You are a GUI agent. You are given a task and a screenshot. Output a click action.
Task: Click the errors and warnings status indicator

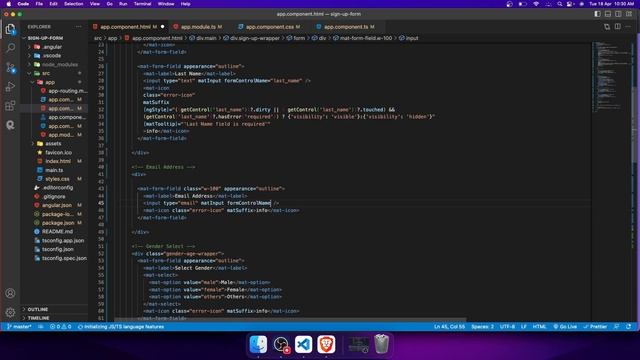[60, 327]
